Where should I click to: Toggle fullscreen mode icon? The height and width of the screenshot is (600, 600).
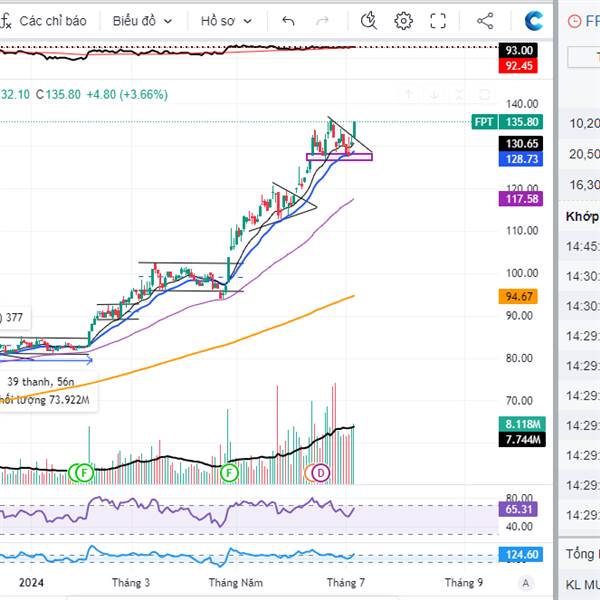tap(438, 21)
